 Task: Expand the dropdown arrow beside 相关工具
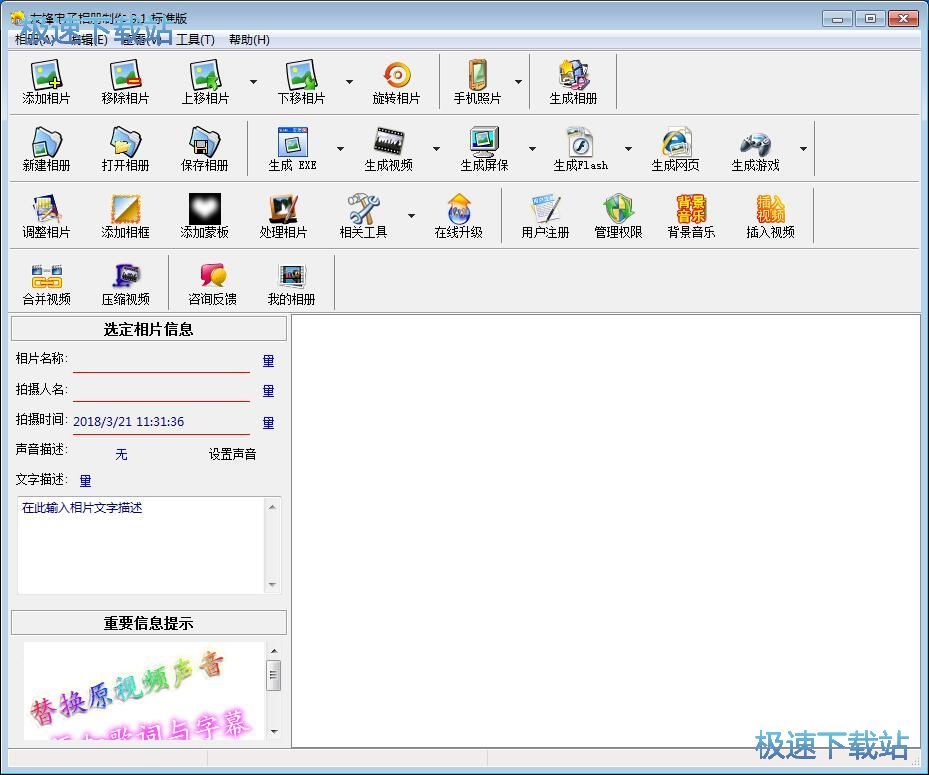[x=411, y=216]
